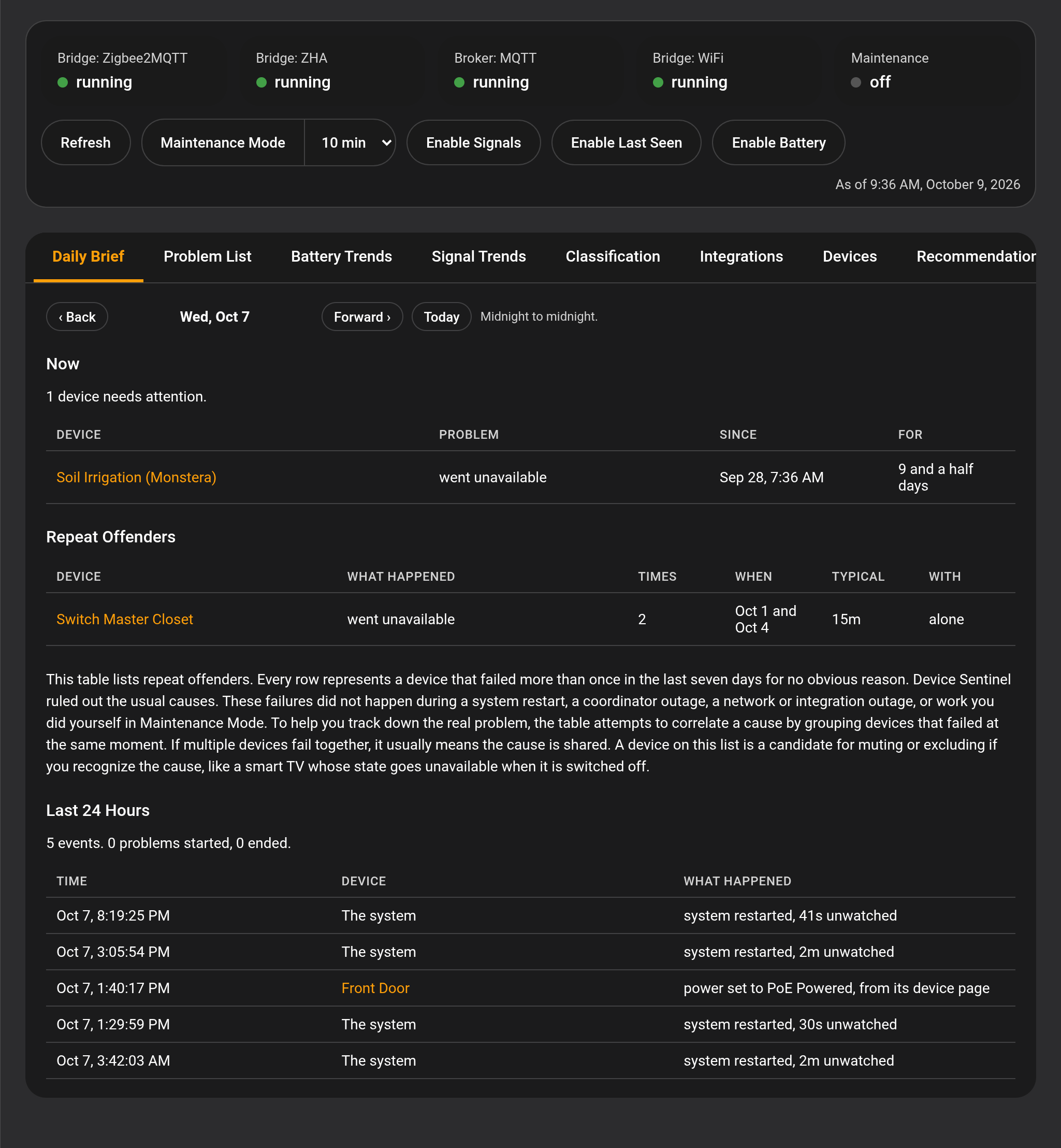Click the 'Wed, Oct 7' date label
1061x1148 pixels.
click(215, 317)
